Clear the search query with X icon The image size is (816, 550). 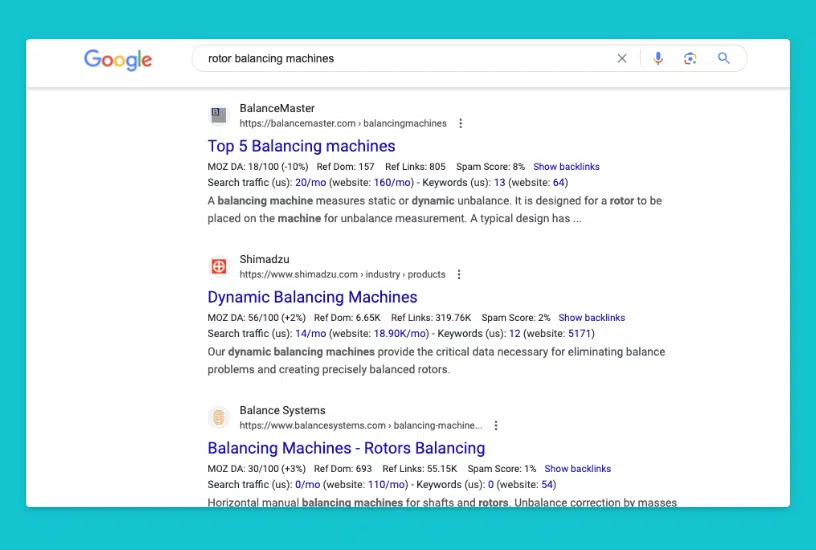point(622,58)
